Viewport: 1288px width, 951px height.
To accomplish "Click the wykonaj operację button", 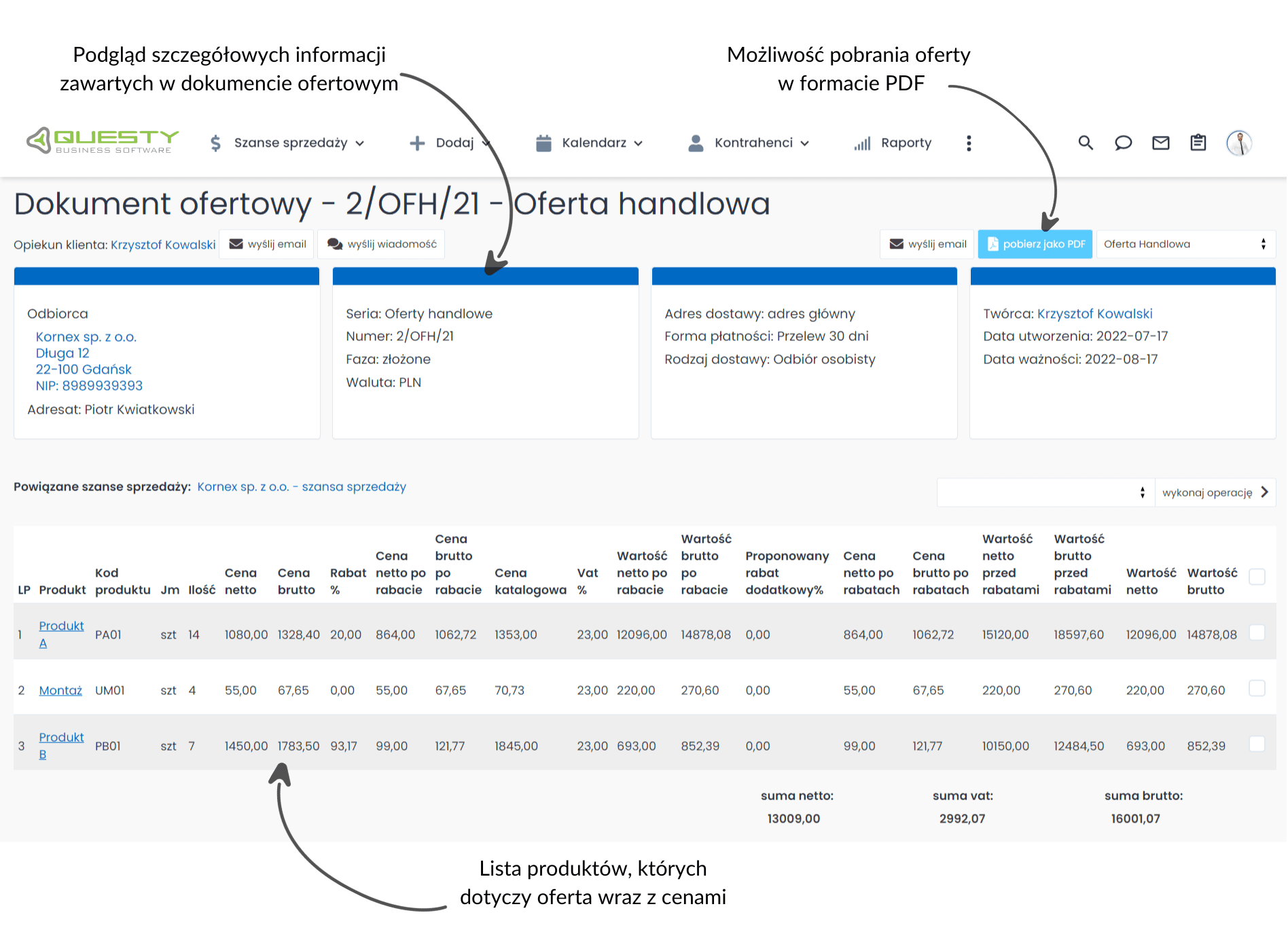I will (1215, 492).
